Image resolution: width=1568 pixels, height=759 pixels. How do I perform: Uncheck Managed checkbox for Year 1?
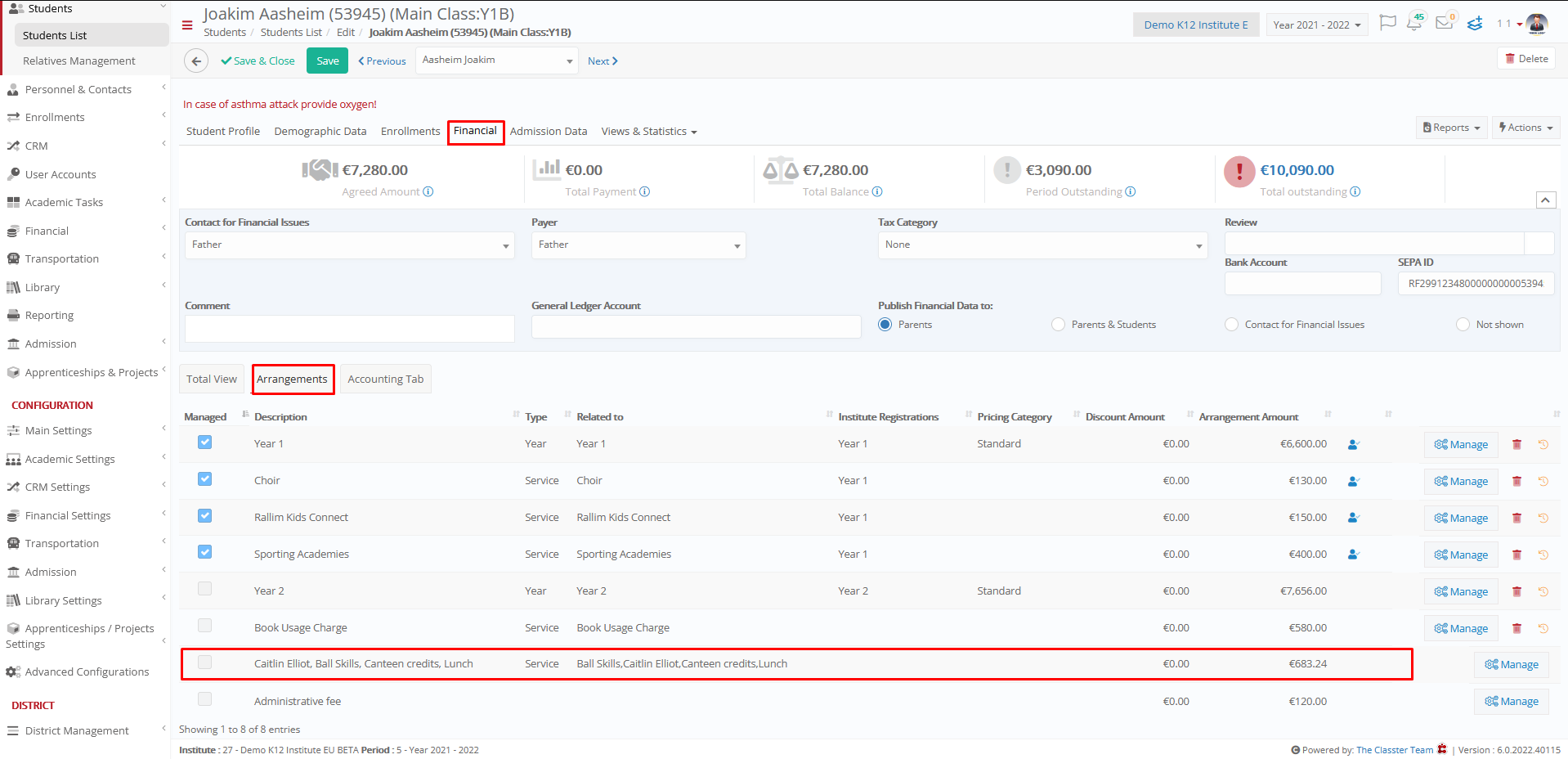[205, 442]
